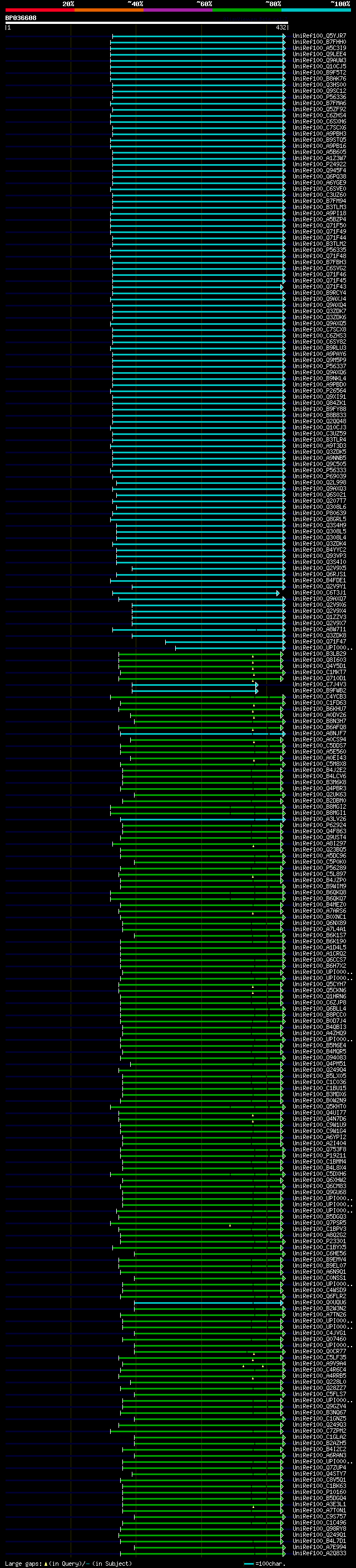Screen dimensions: 356x1568
Task: Open hit UniRef100_B7FHH0
Action: tap(319, 42)
